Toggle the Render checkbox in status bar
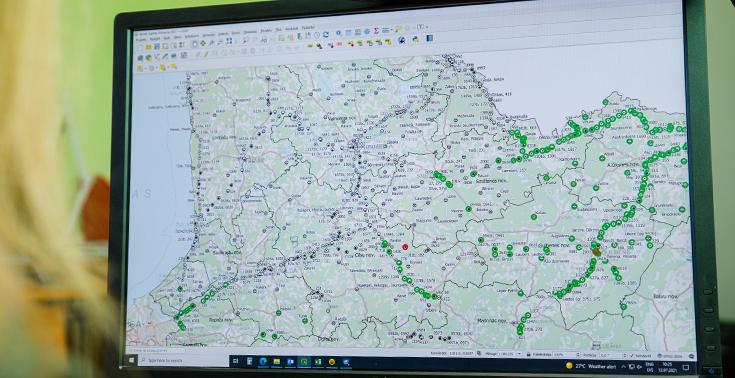 coord(632,356)
